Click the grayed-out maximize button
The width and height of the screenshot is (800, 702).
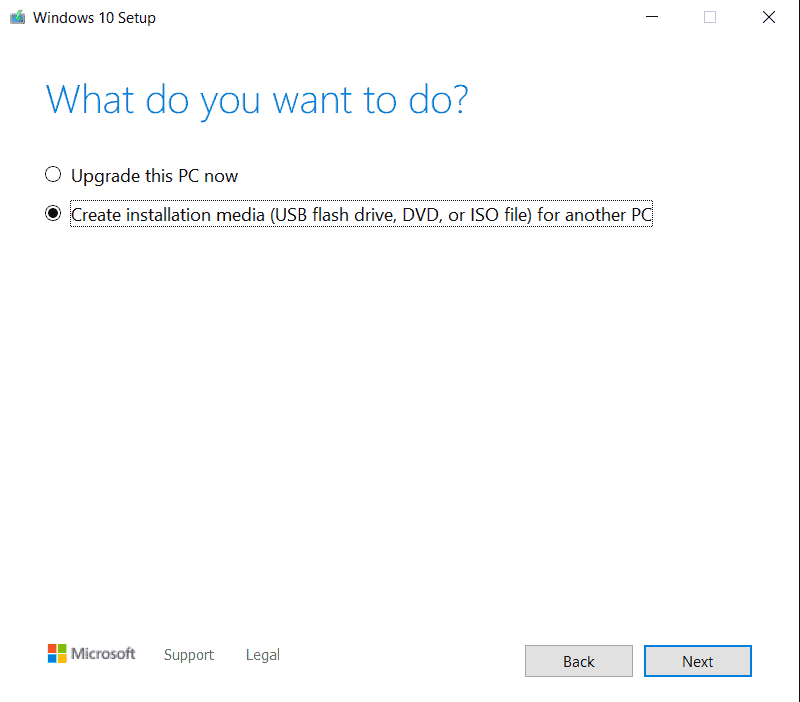710,17
